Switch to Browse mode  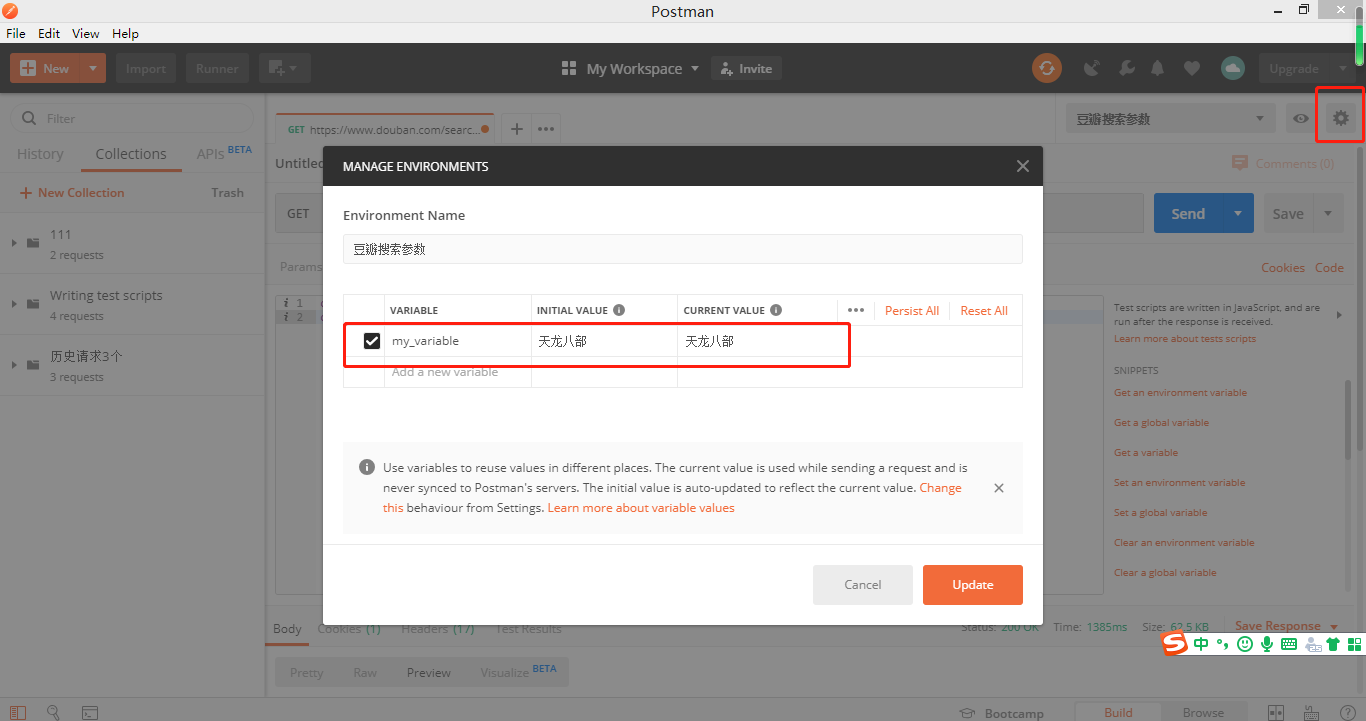(x=1203, y=713)
